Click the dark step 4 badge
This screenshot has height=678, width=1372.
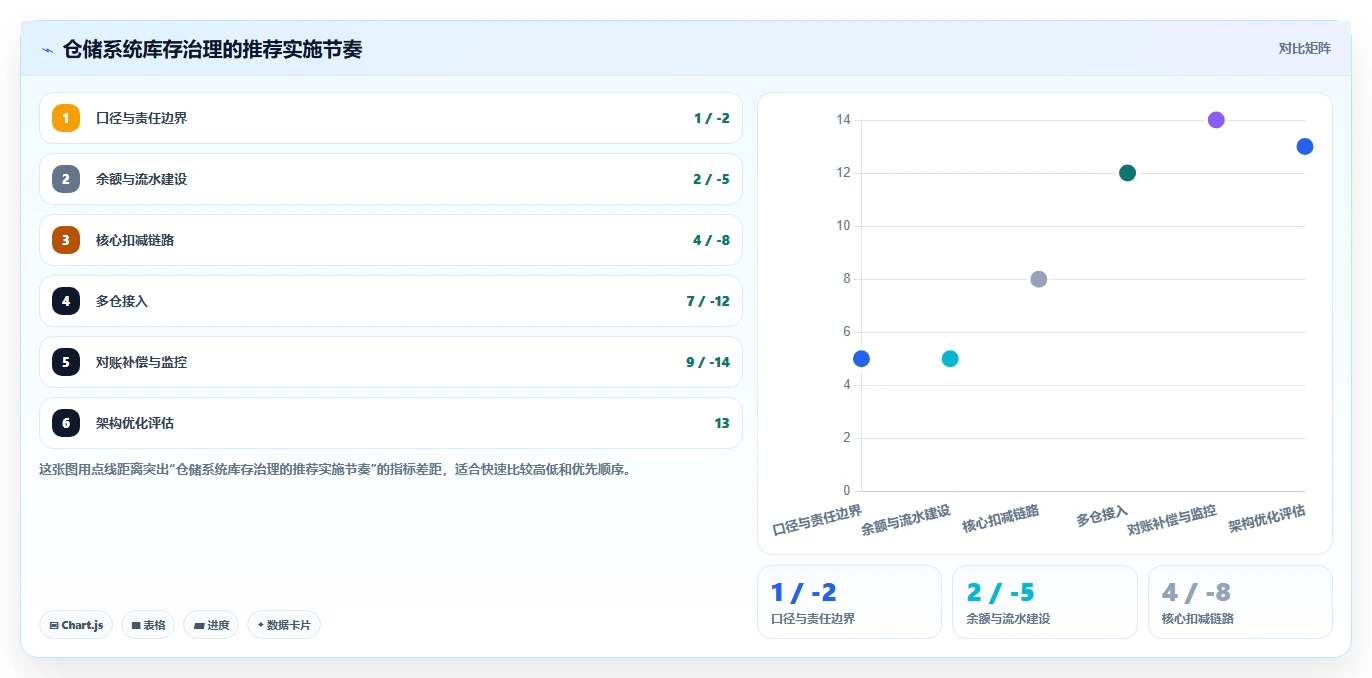(x=66, y=301)
